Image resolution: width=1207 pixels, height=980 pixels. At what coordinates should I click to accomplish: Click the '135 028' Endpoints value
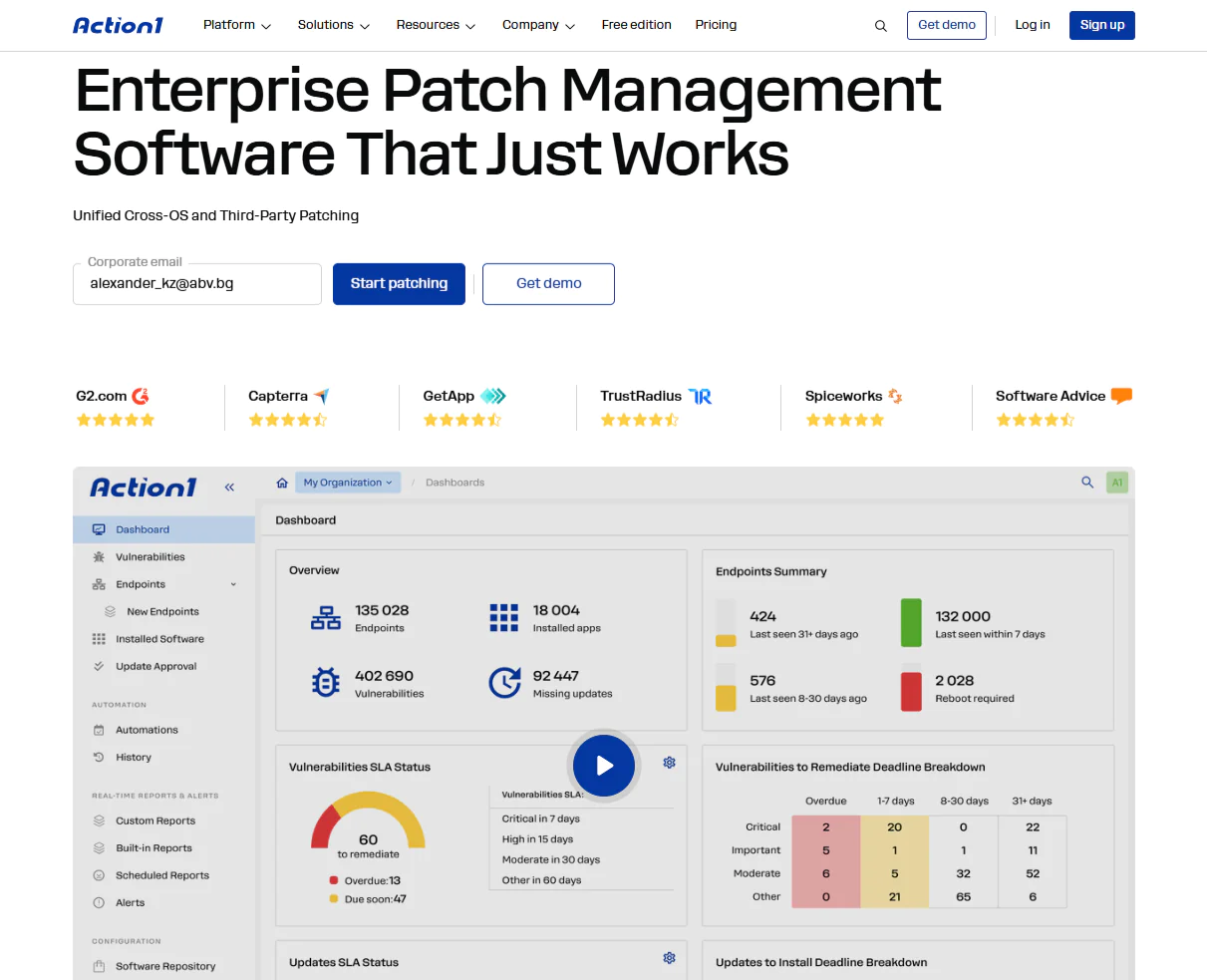click(382, 610)
